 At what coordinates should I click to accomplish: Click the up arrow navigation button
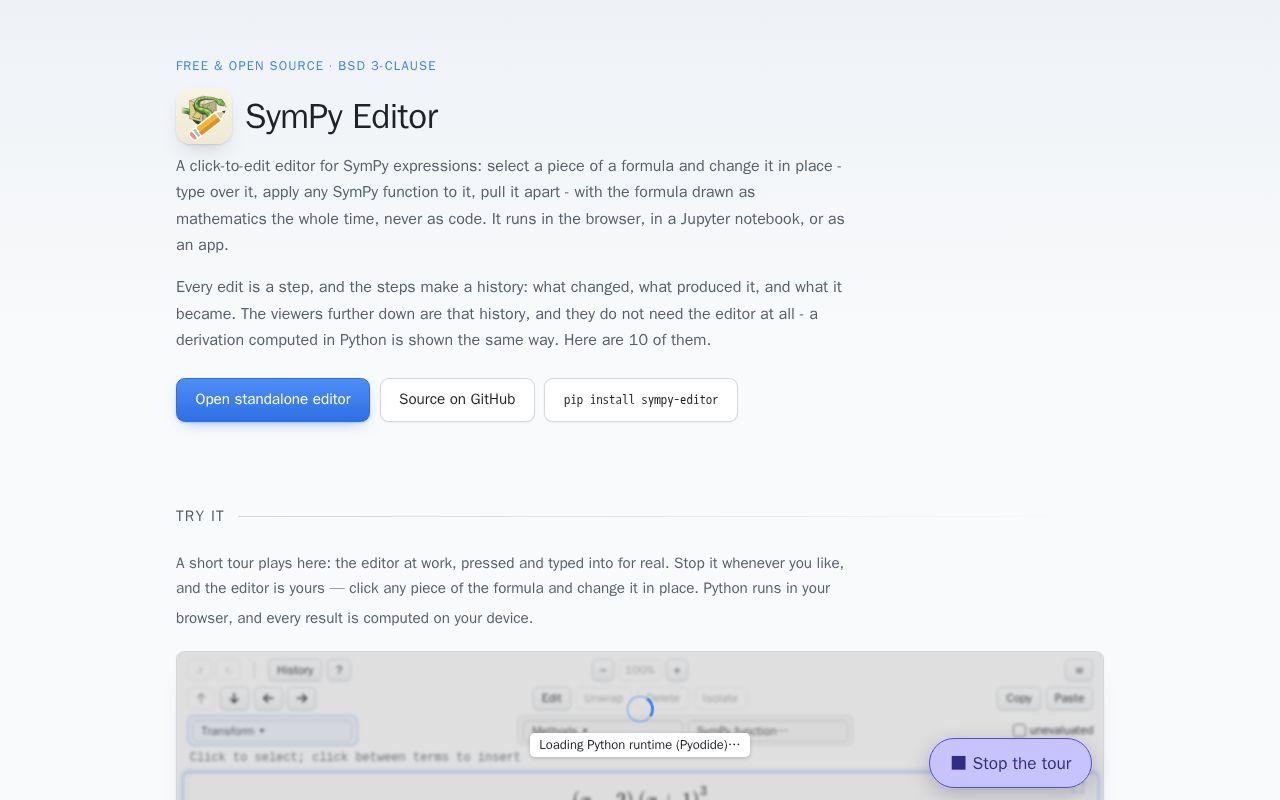[201, 698]
